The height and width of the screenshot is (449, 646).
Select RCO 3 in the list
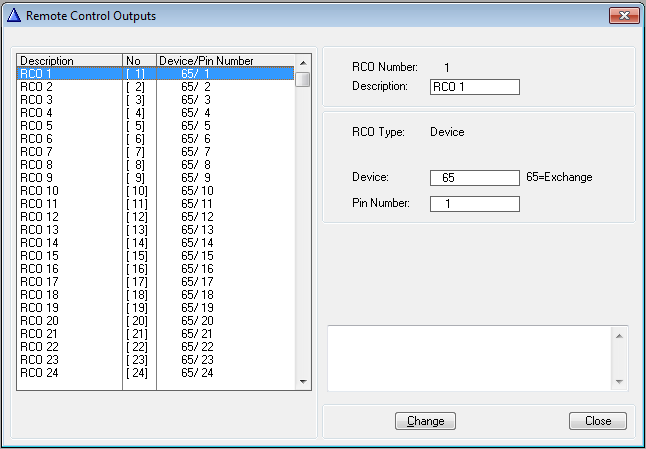[156, 100]
